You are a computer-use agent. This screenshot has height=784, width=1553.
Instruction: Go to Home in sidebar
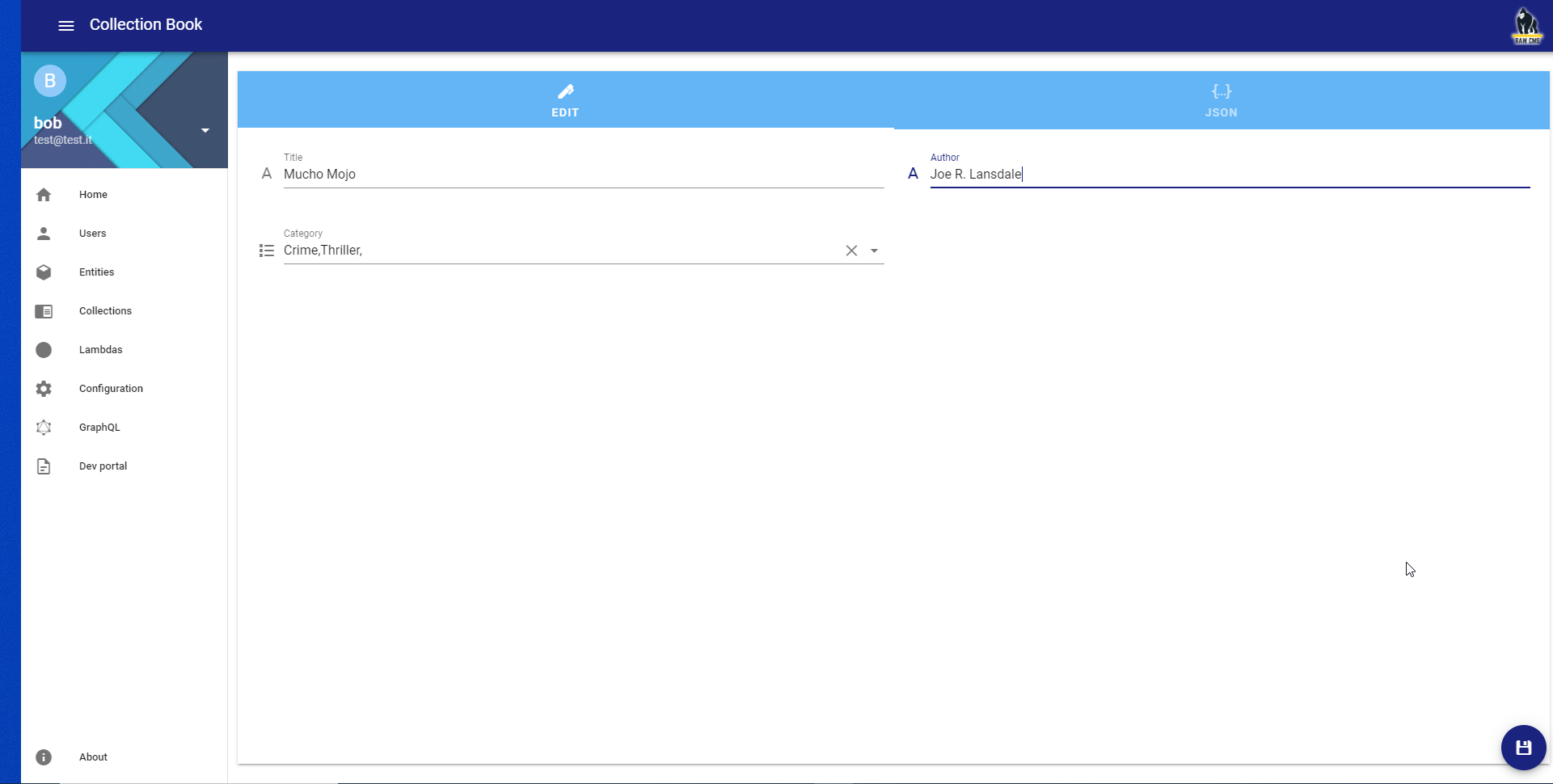coord(124,195)
